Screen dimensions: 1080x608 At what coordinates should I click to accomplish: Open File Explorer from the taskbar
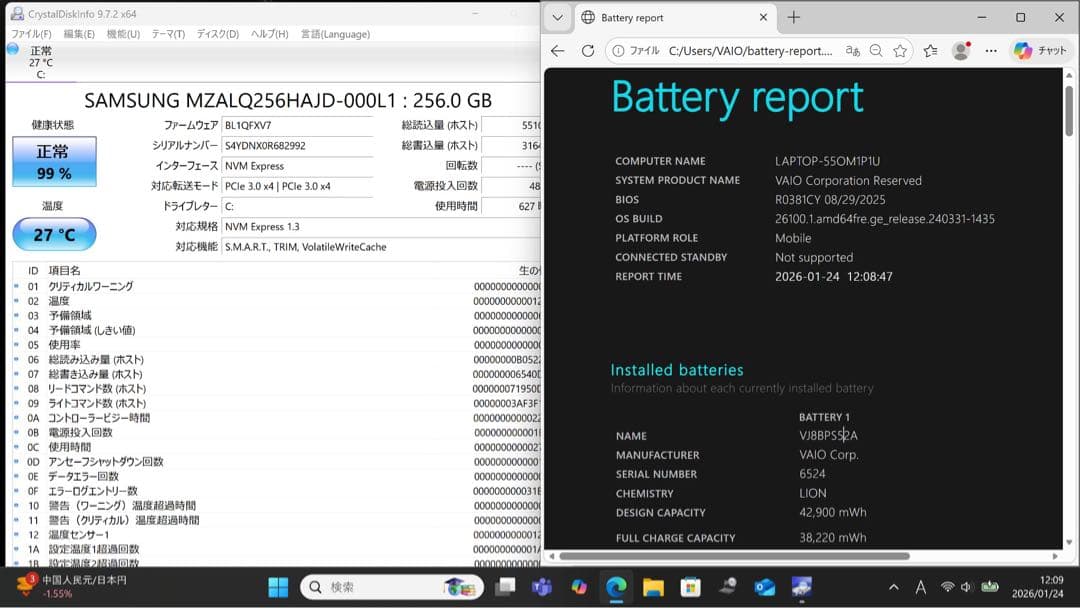tap(655, 587)
